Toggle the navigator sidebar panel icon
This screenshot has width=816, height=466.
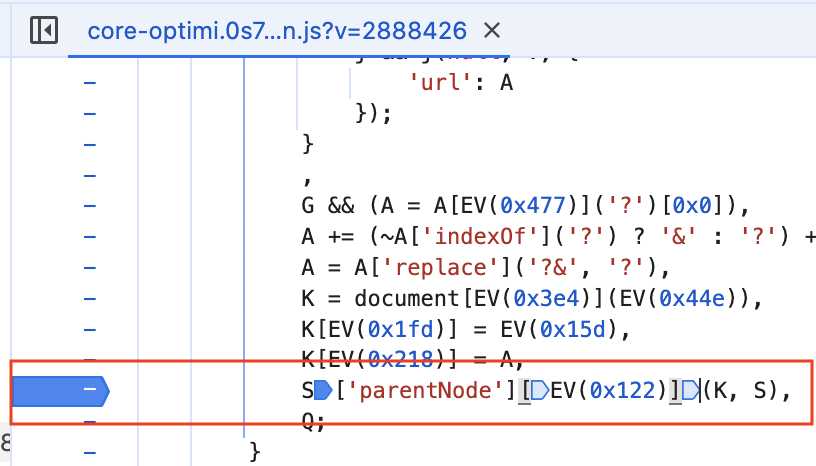coord(43,30)
